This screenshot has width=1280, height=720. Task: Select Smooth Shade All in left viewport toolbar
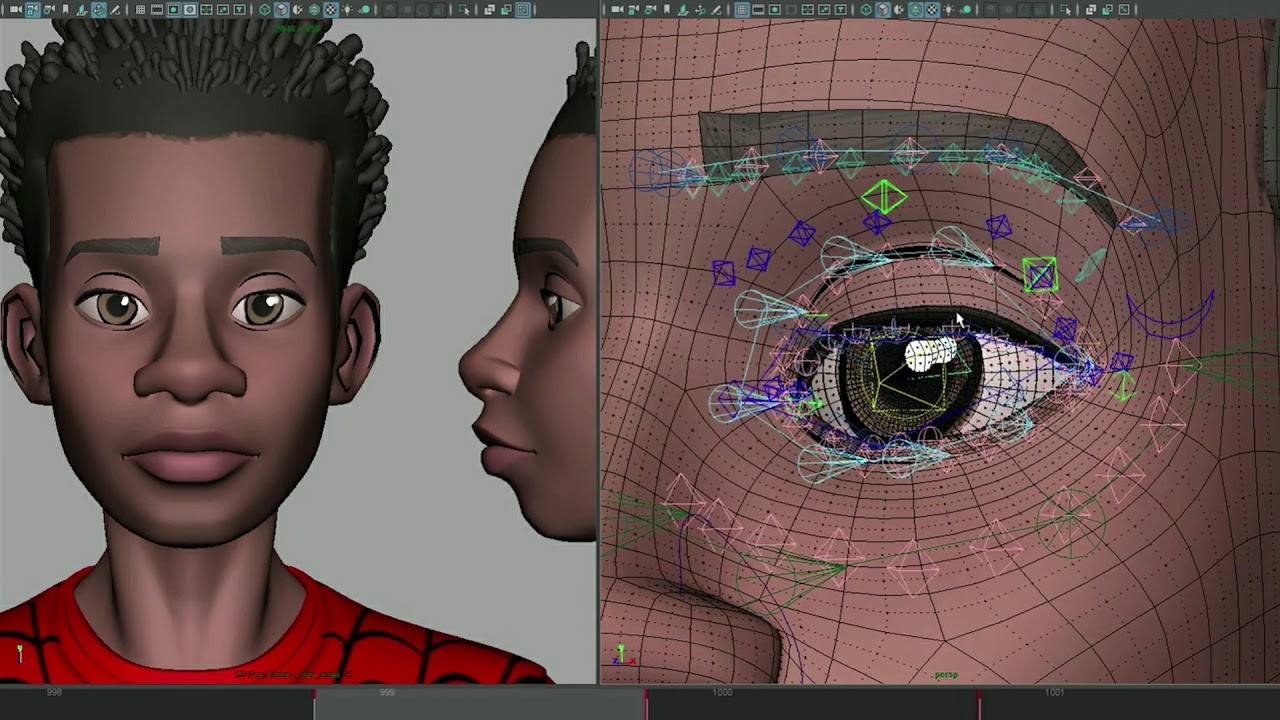[x=281, y=10]
